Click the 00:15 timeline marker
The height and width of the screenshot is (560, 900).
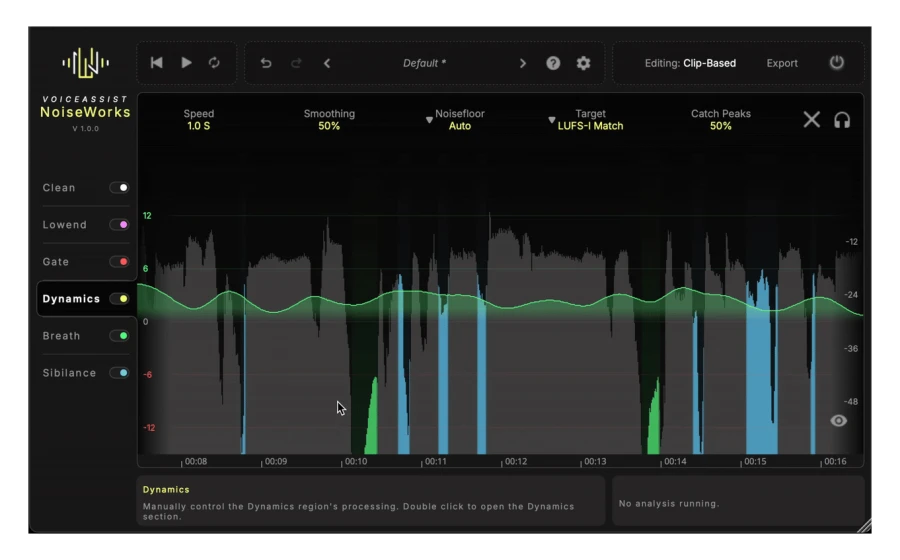tap(755, 461)
